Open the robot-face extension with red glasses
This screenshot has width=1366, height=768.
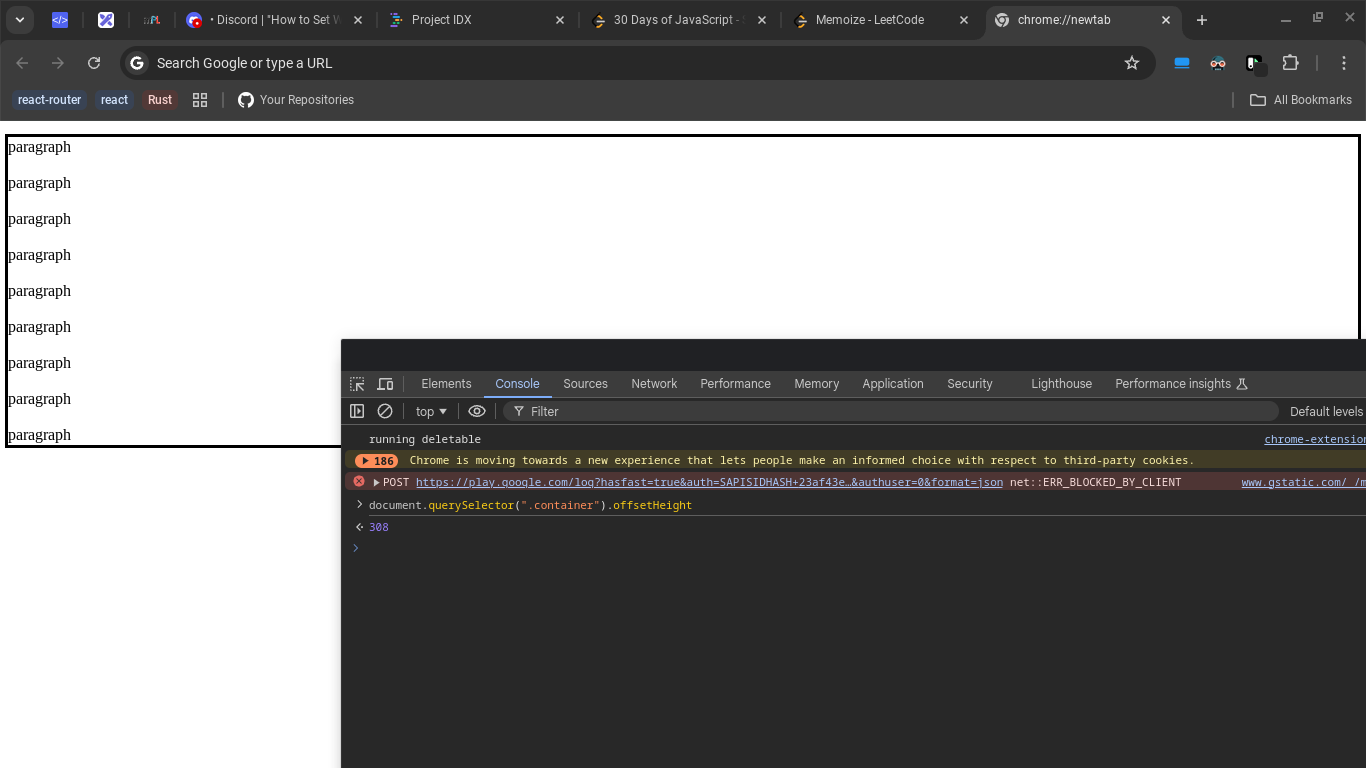[x=1218, y=63]
